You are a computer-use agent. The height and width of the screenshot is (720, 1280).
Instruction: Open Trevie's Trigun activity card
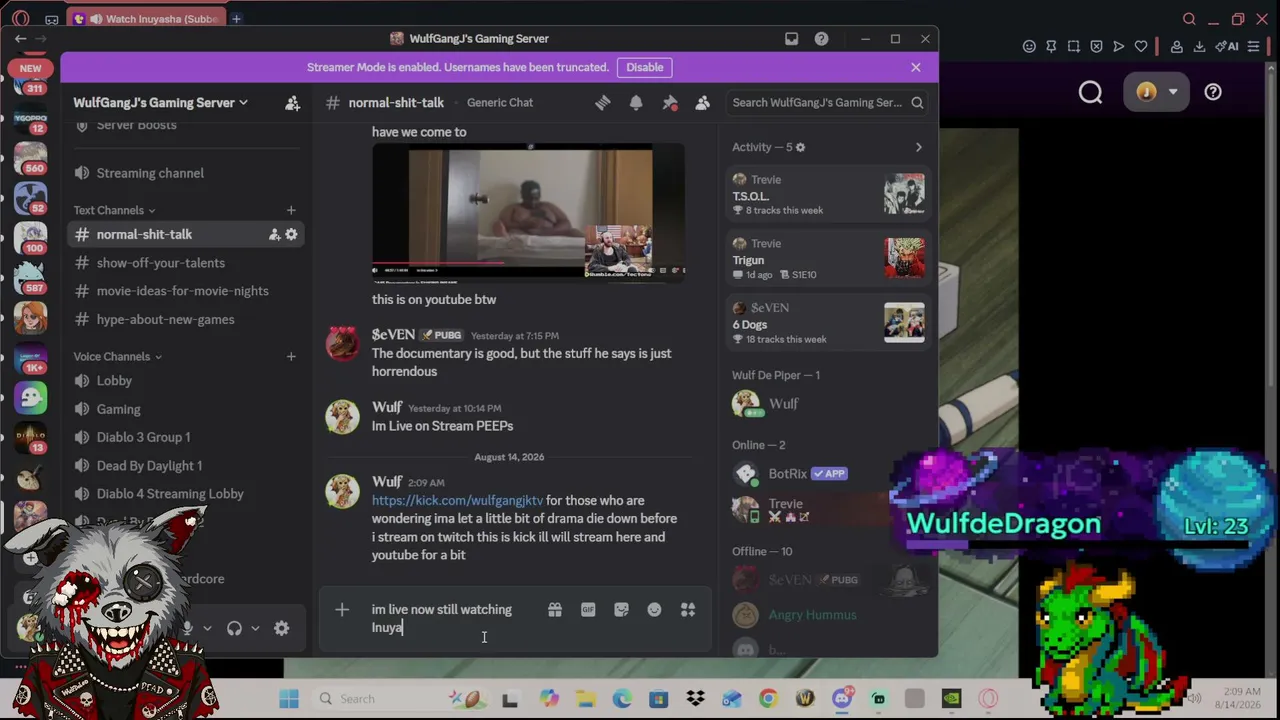coord(828,259)
